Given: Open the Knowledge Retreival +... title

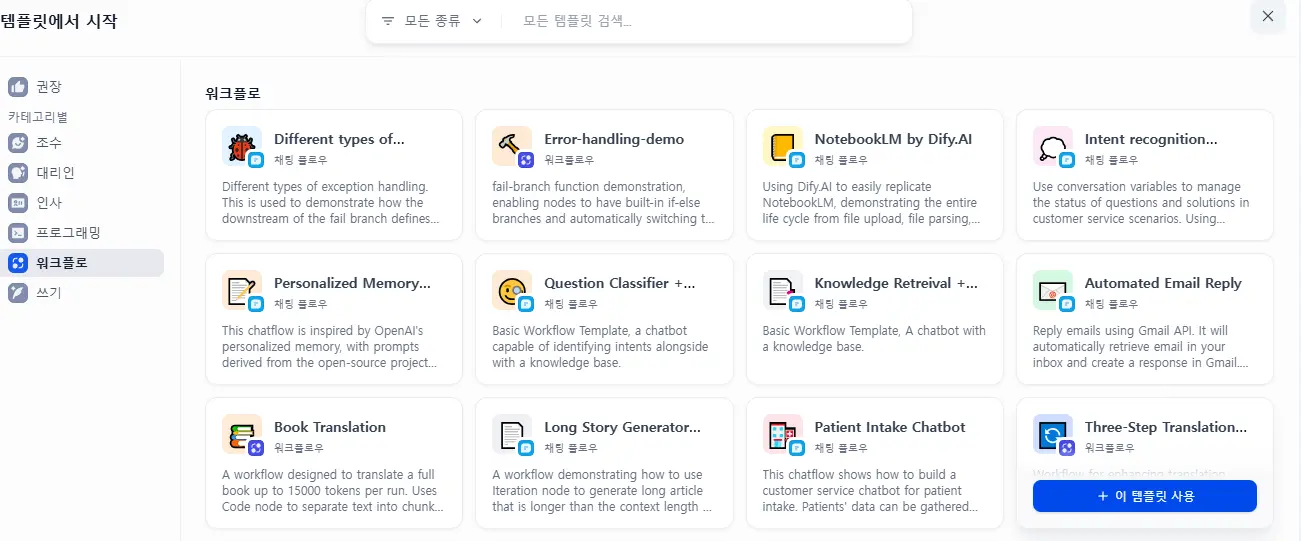Looking at the screenshot, I should pos(896,283).
